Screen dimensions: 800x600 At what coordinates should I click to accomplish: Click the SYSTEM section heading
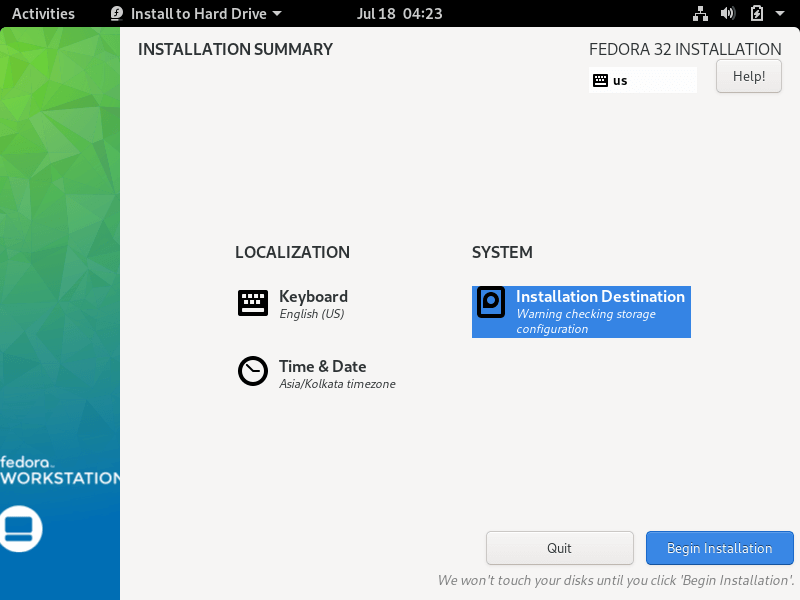click(502, 252)
